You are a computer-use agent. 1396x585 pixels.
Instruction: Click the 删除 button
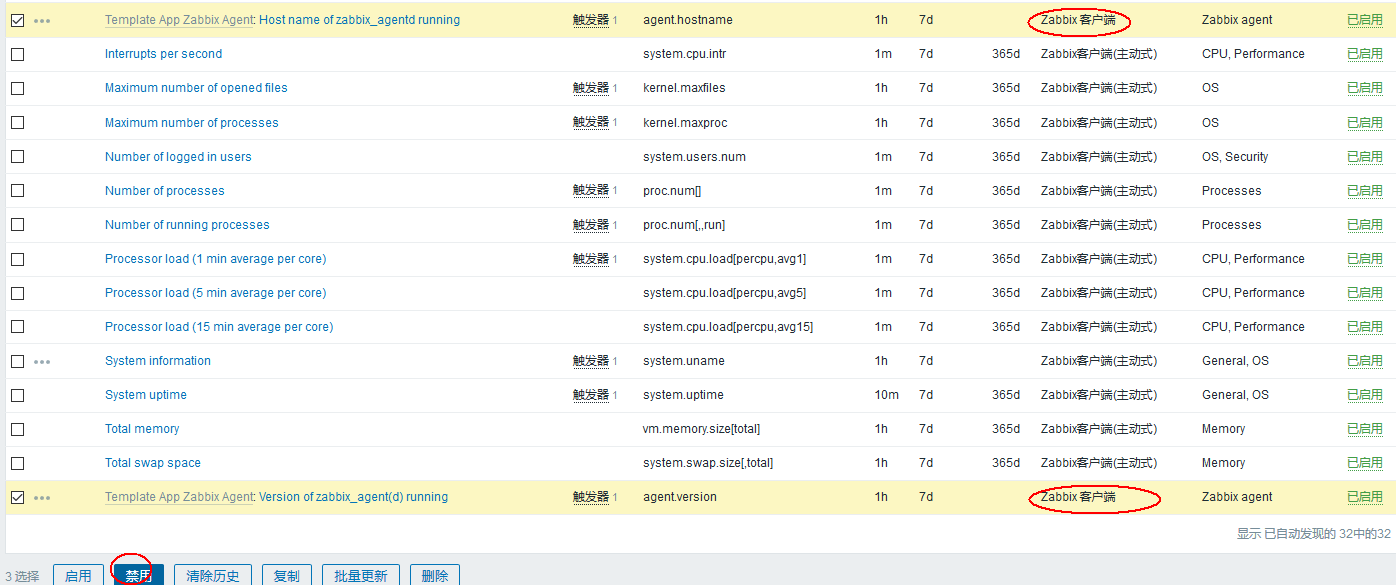coord(434,575)
